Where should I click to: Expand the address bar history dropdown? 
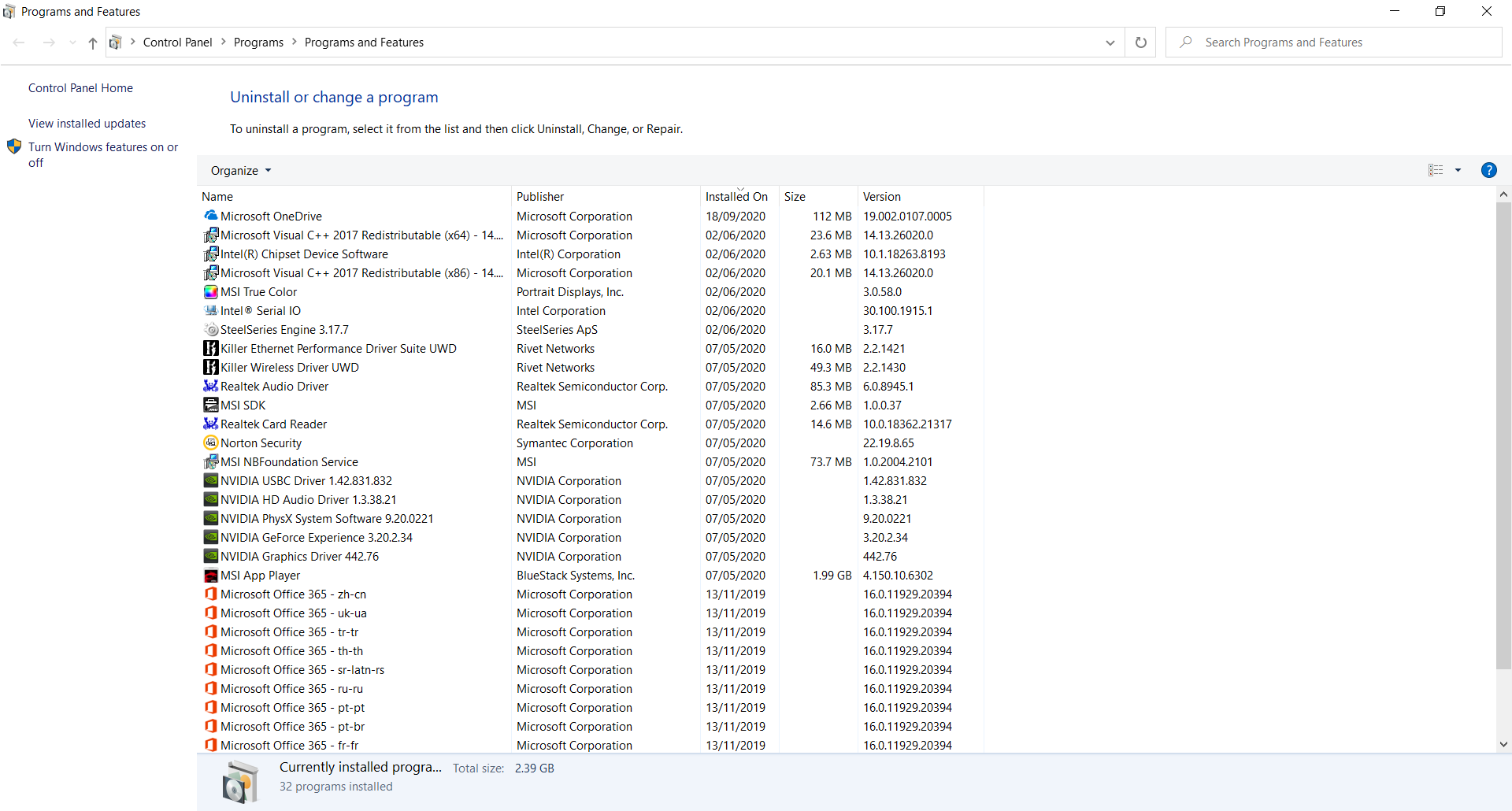pyautogui.click(x=1110, y=43)
